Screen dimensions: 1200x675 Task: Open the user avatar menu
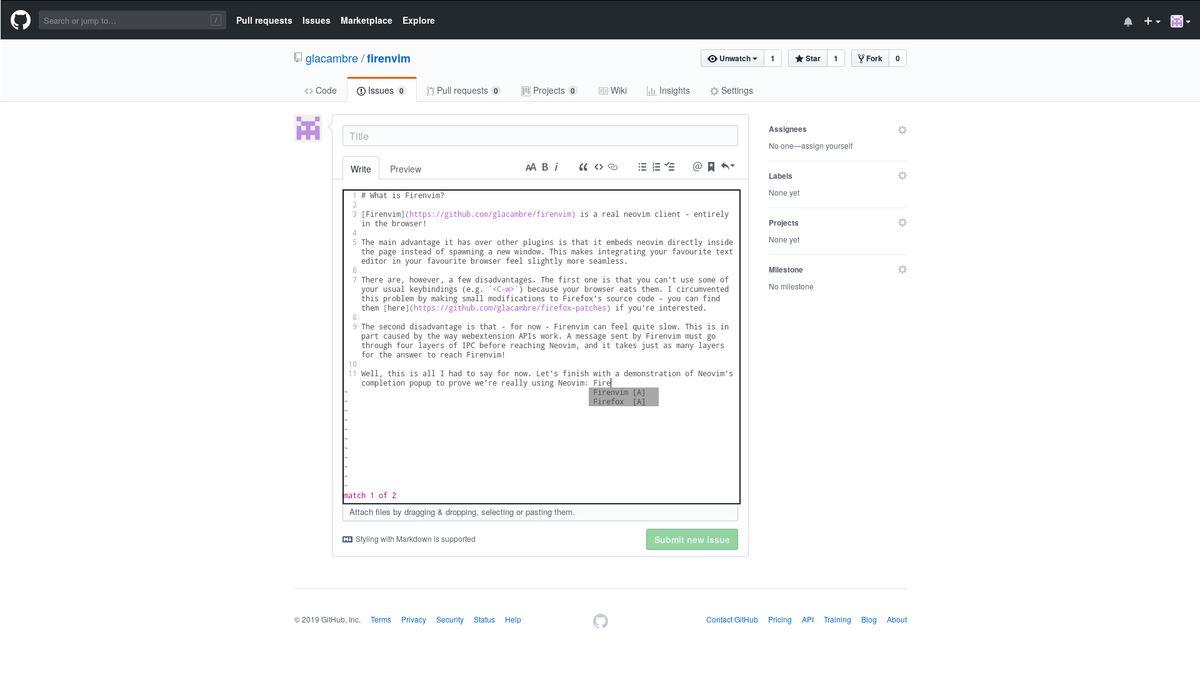(x=1180, y=21)
